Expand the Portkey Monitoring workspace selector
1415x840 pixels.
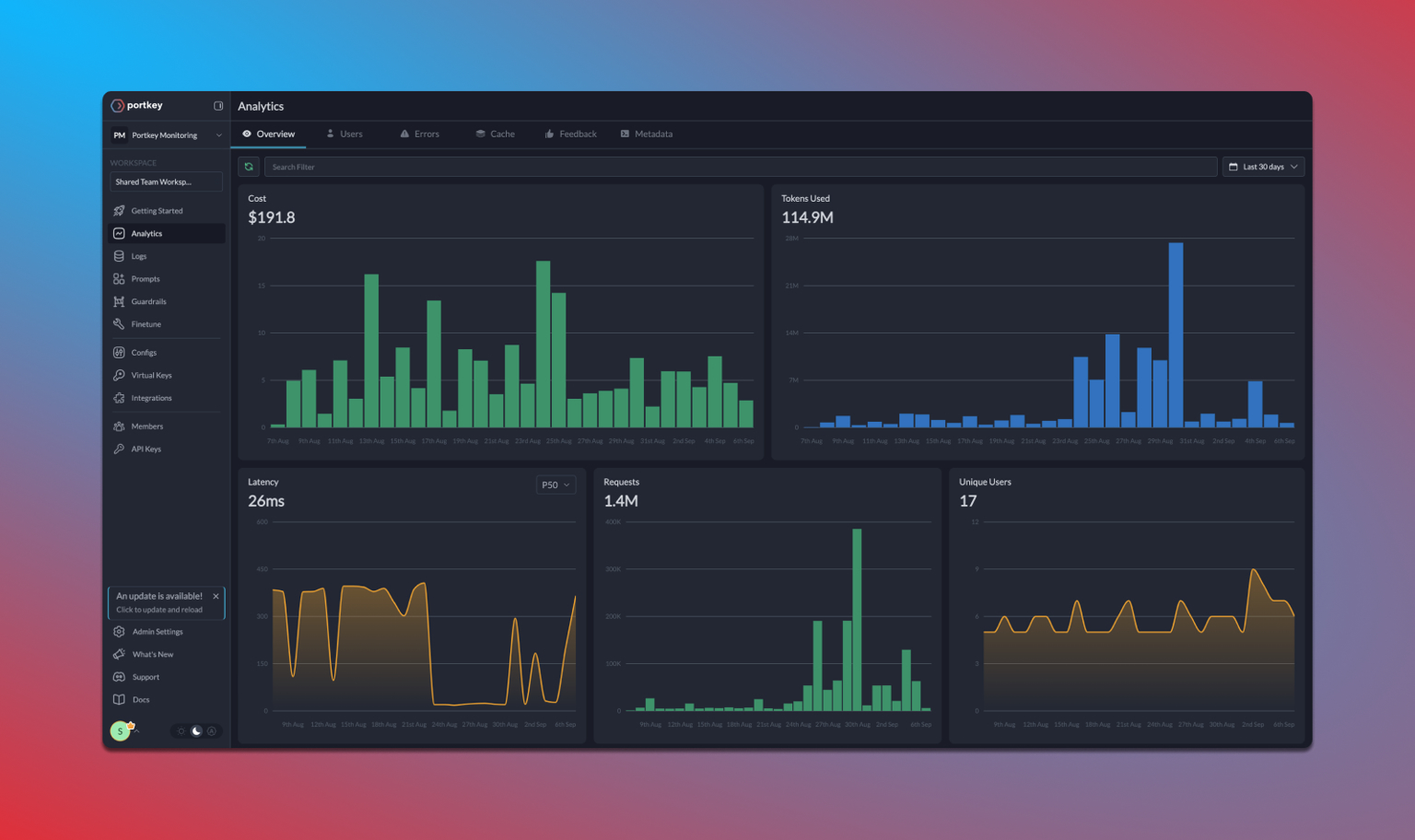168,134
